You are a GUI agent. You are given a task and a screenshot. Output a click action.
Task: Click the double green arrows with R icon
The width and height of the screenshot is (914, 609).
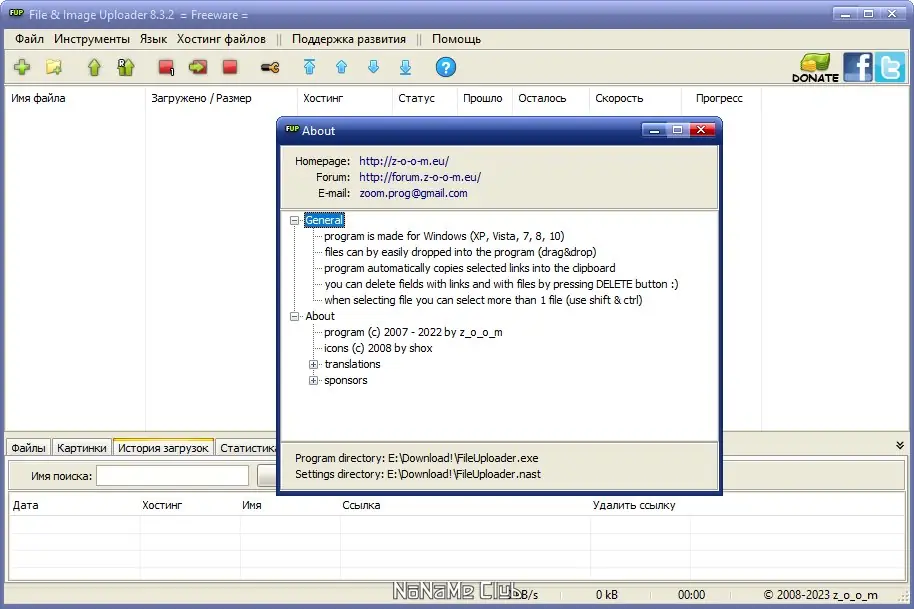[125, 67]
